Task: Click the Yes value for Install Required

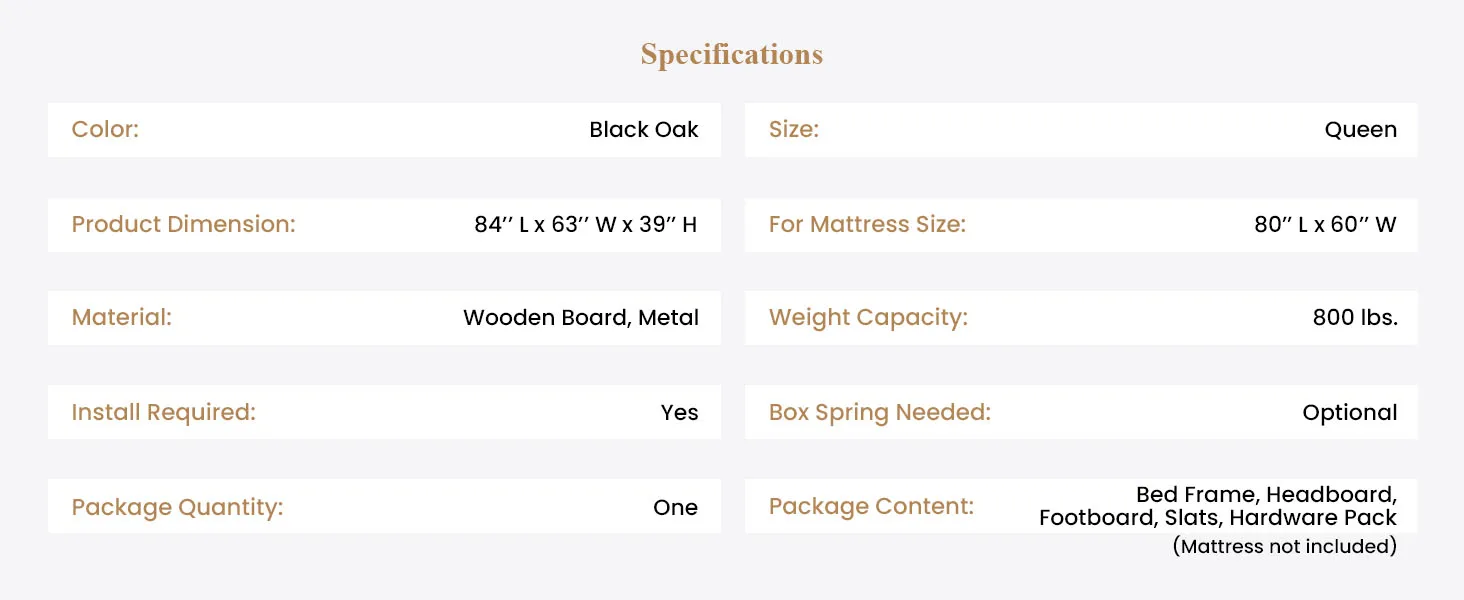Action: 679,412
